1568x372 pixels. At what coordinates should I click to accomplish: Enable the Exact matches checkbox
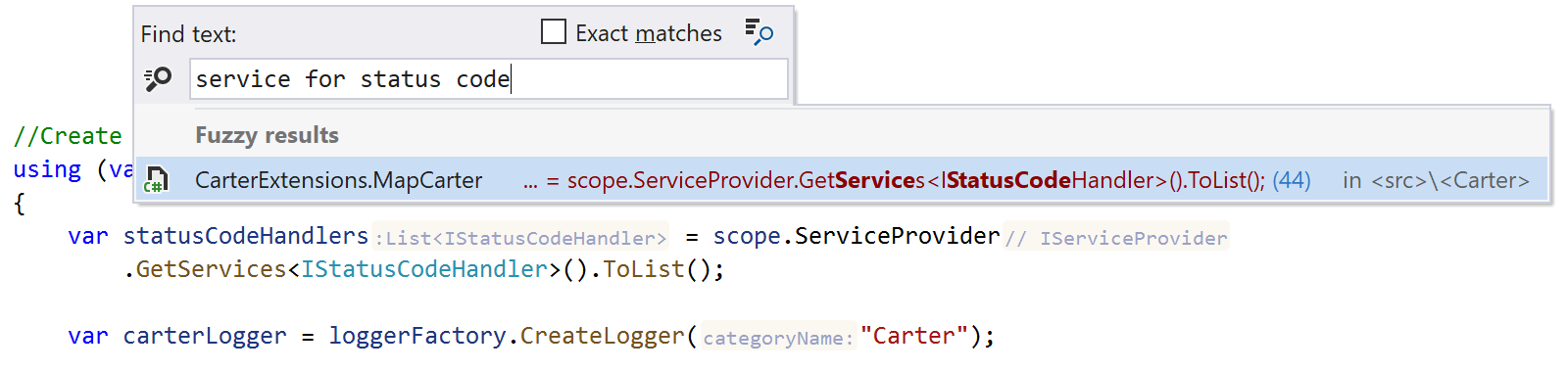[x=554, y=32]
